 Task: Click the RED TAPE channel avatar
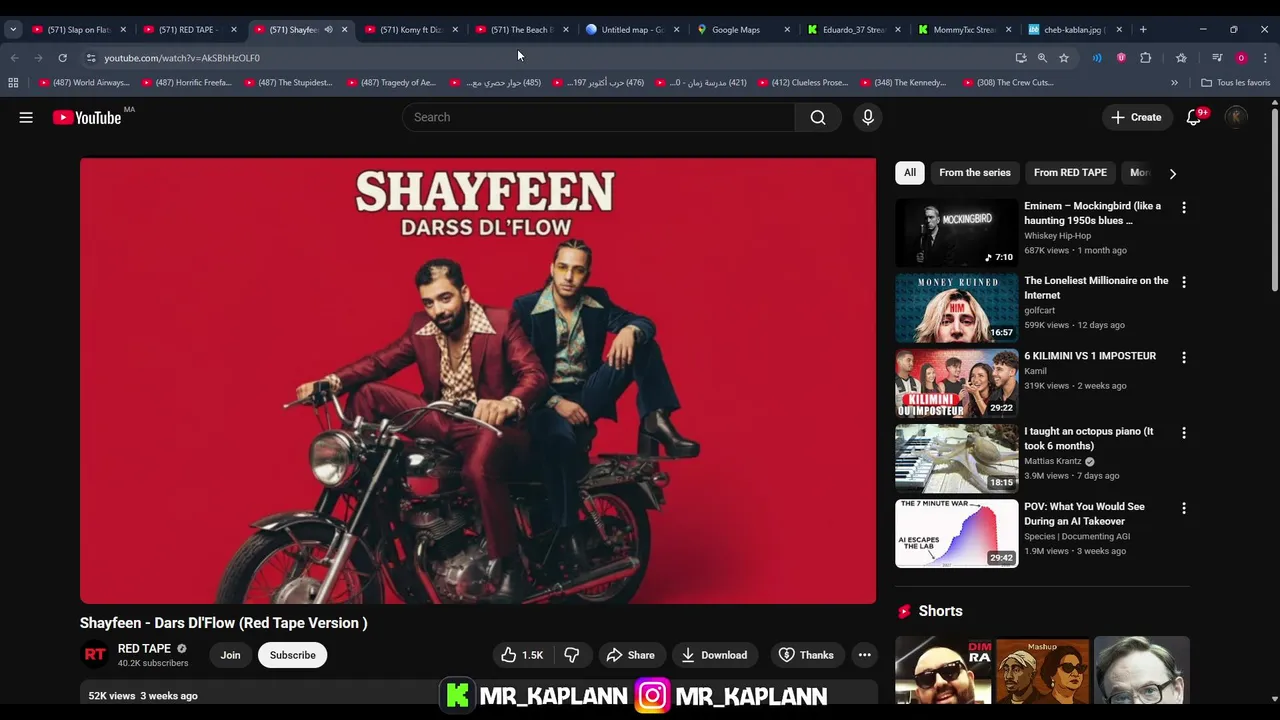[x=95, y=655]
